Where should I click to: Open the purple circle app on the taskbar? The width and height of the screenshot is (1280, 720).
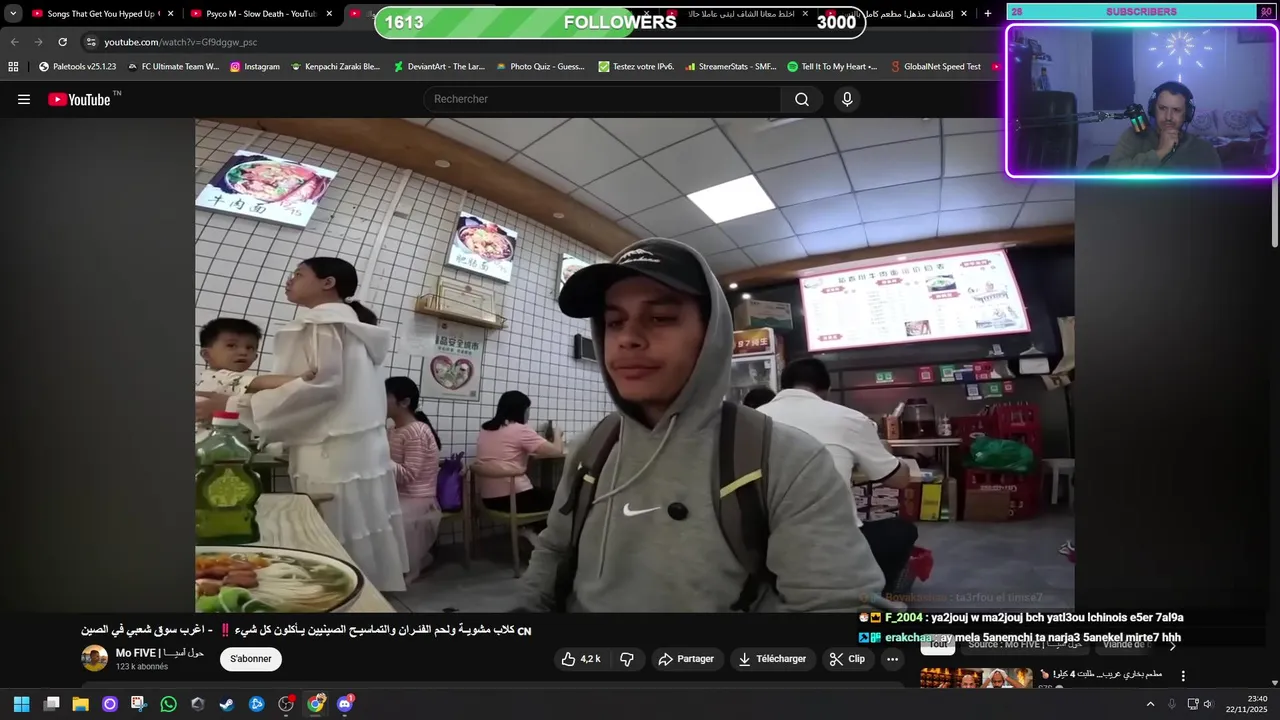(110, 704)
